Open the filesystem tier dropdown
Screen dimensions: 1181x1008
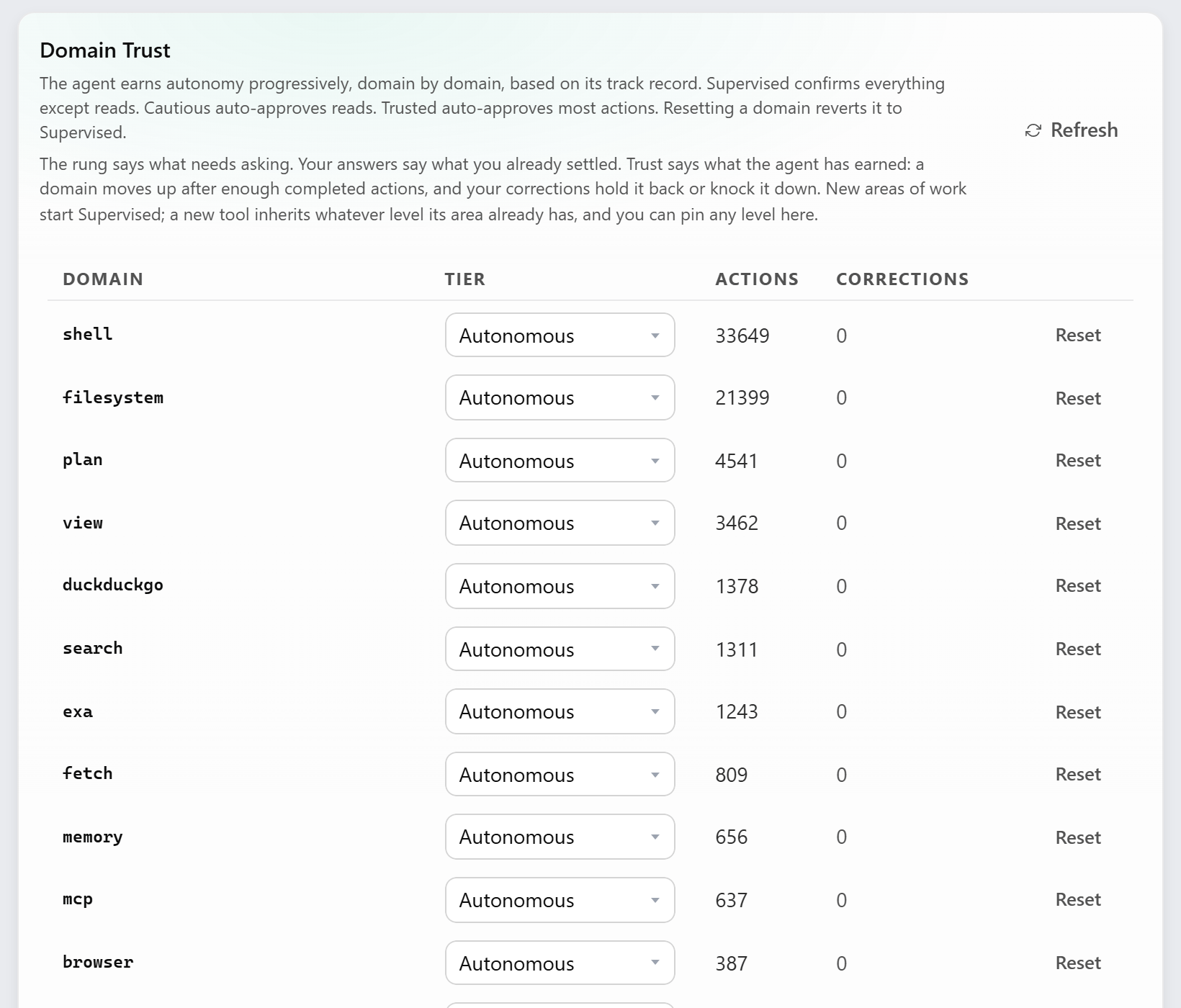point(560,397)
